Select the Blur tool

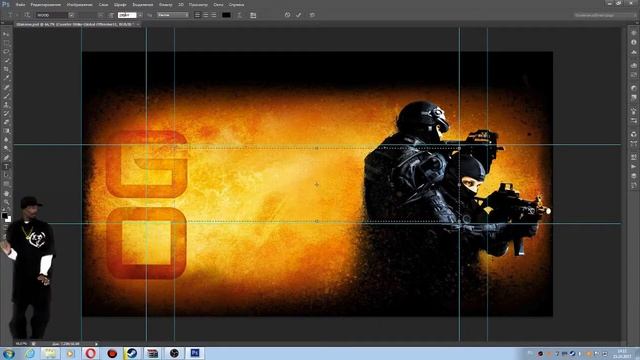pyautogui.click(x=7, y=140)
